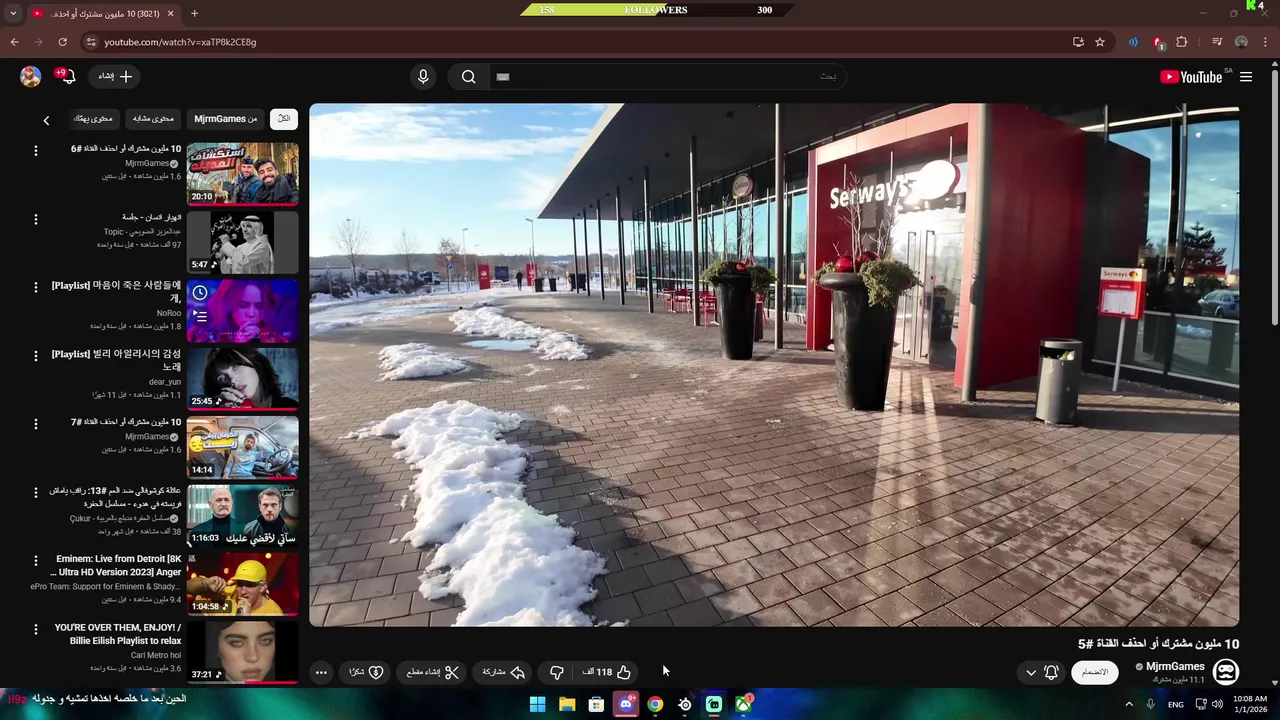
Task: Bookmark this page with star icon
Action: coord(1100,42)
